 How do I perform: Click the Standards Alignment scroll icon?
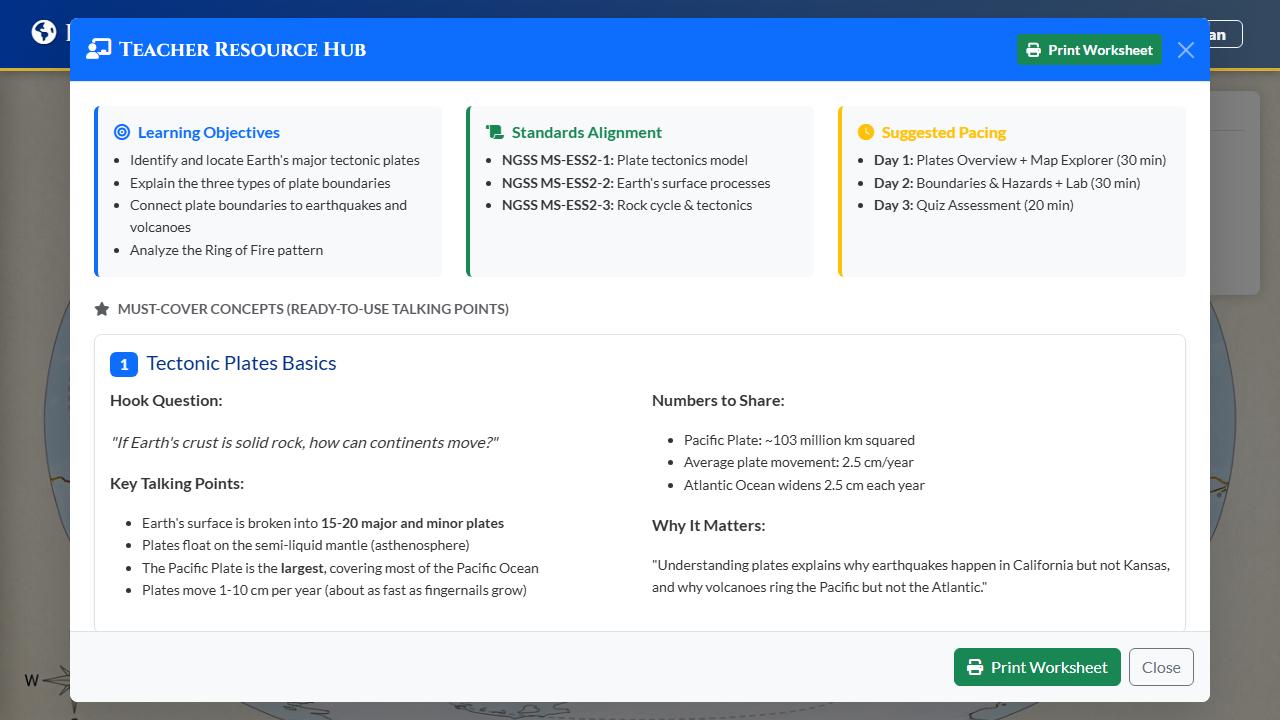(494, 132)
